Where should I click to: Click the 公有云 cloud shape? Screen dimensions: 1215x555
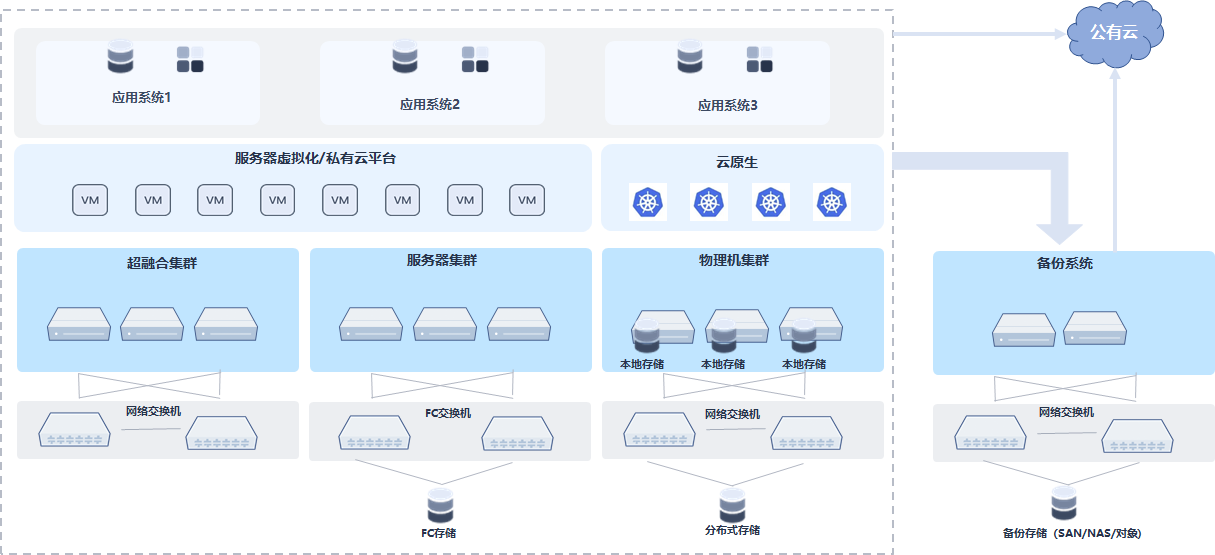1115,32
